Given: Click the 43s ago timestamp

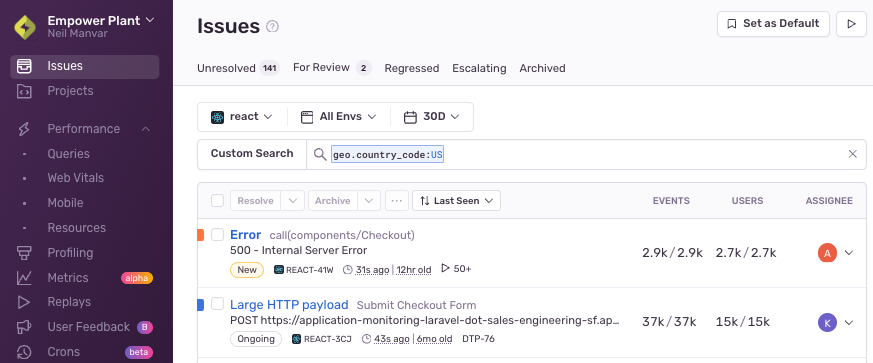Looking at the screenshot, I should tap(391, 339).
